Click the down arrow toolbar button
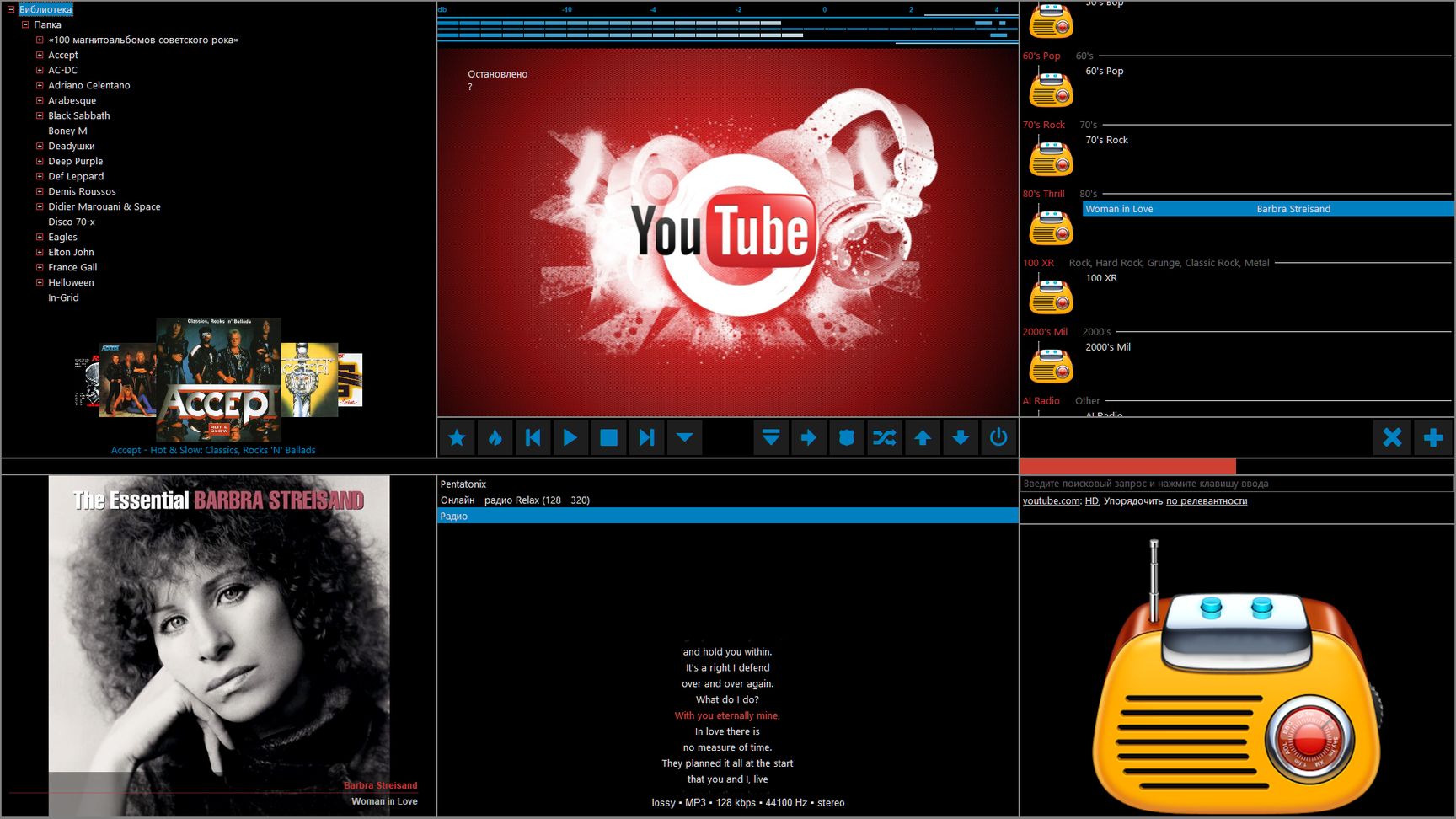The height and width of the screenshot is (819, 1456). [961, 437]
